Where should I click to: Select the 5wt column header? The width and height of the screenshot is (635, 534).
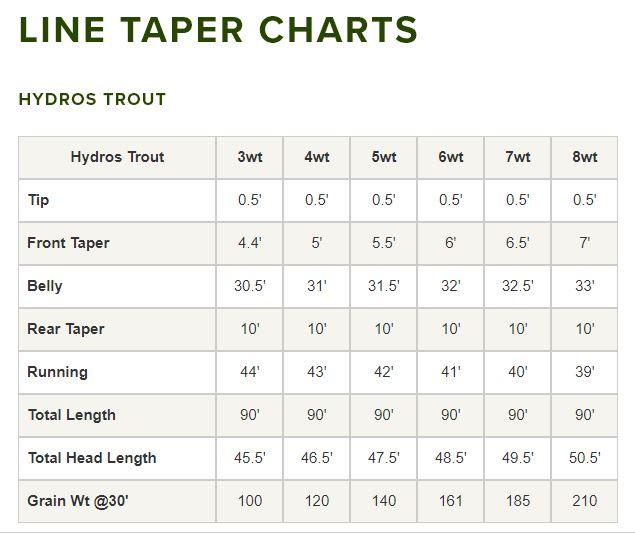tap(383, 157)
